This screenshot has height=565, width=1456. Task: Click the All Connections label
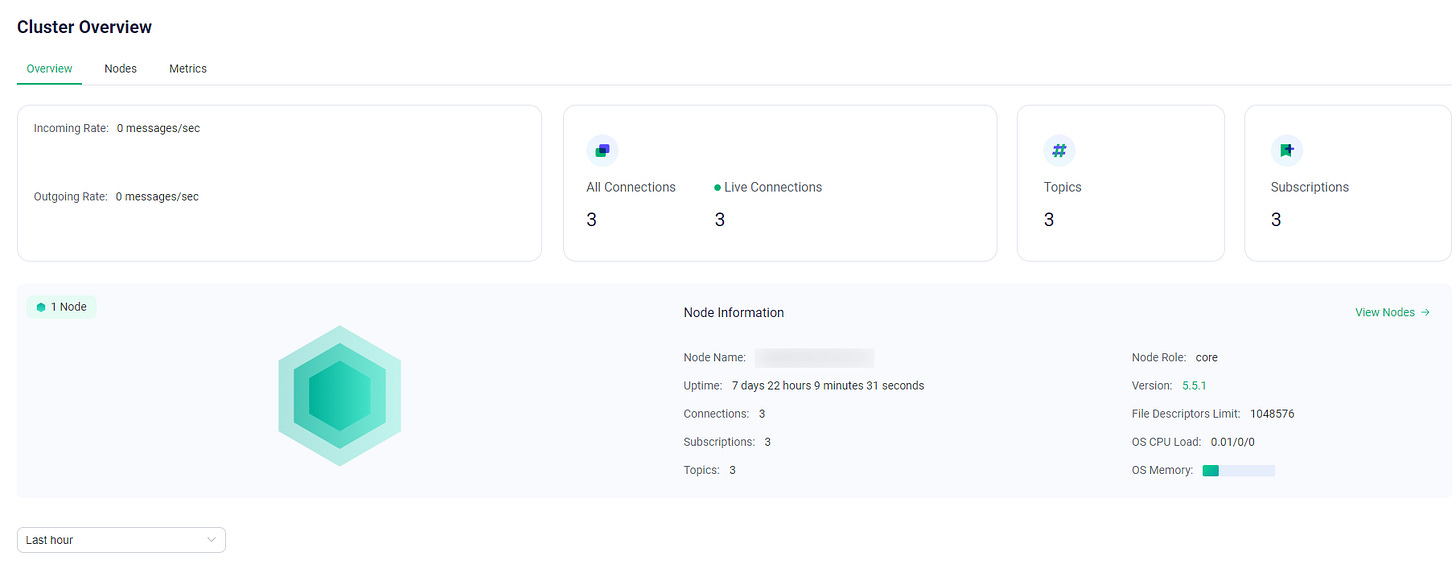coord(631,187)
